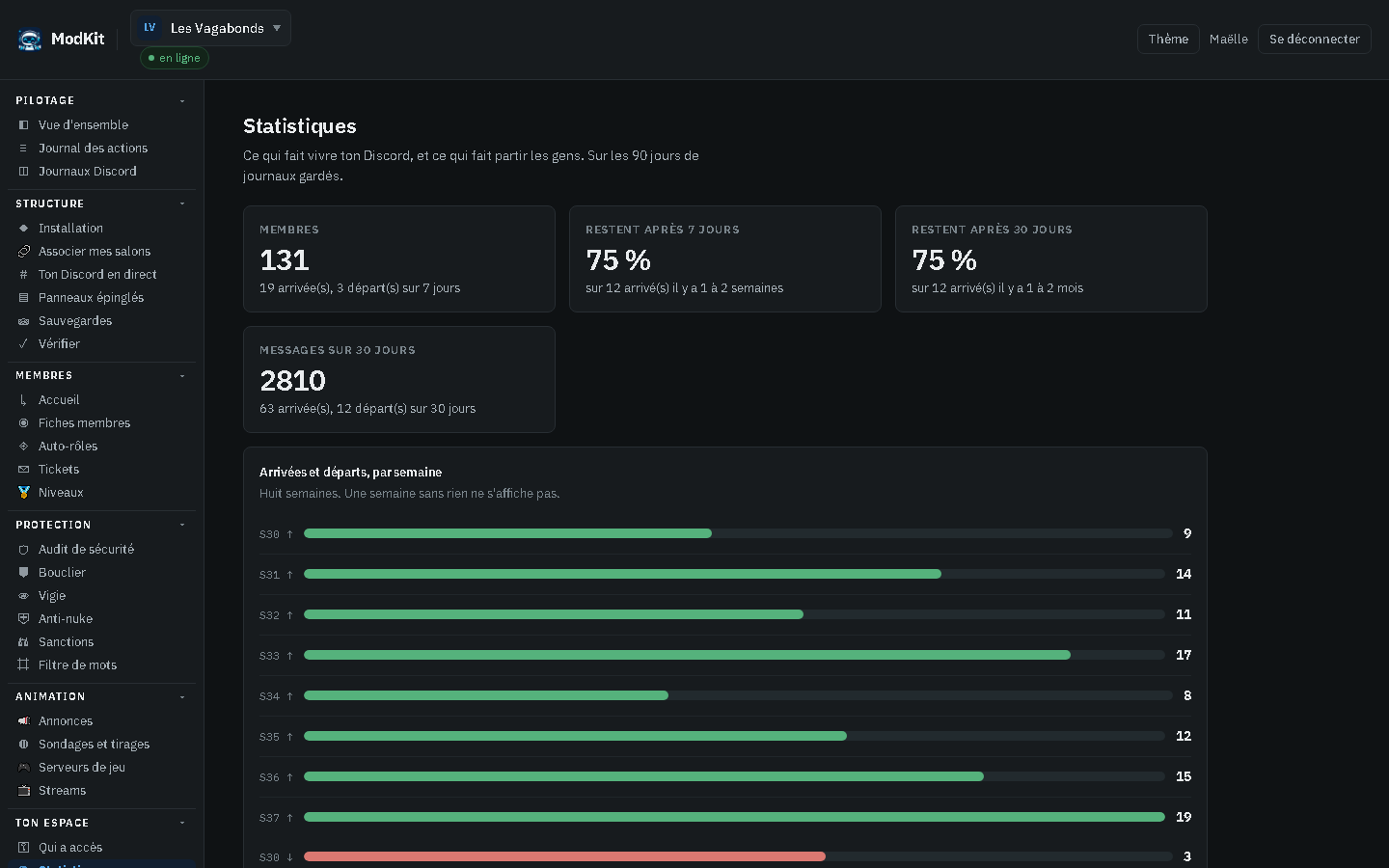Open the Sanctions page

66,641
